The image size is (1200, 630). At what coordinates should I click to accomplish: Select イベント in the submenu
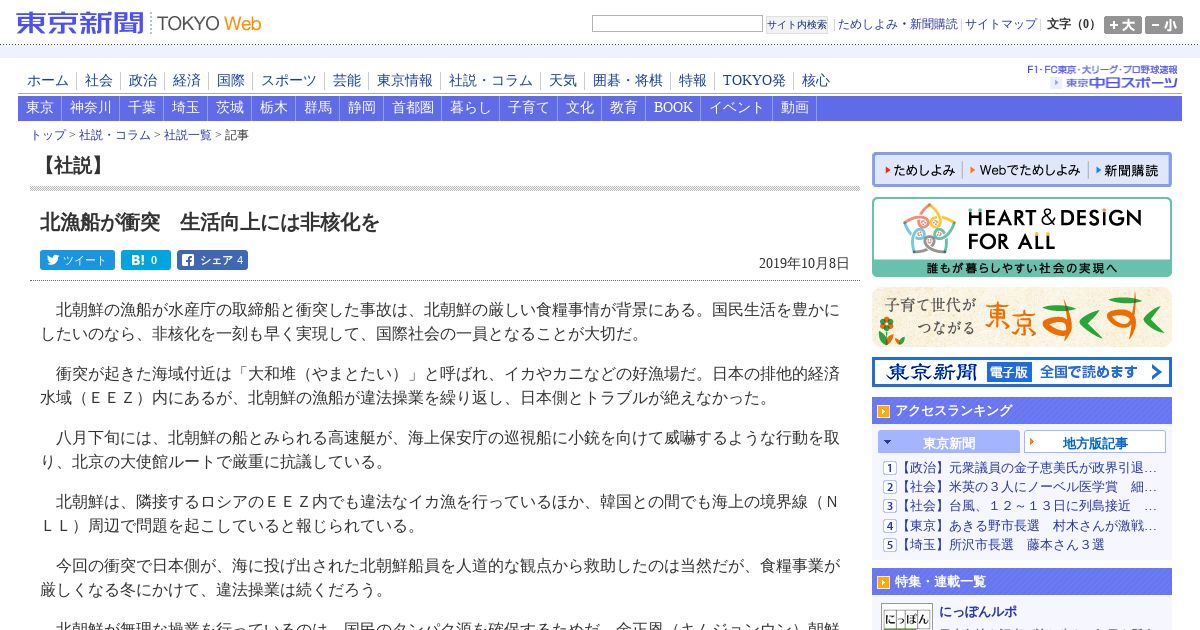[737, 108]
